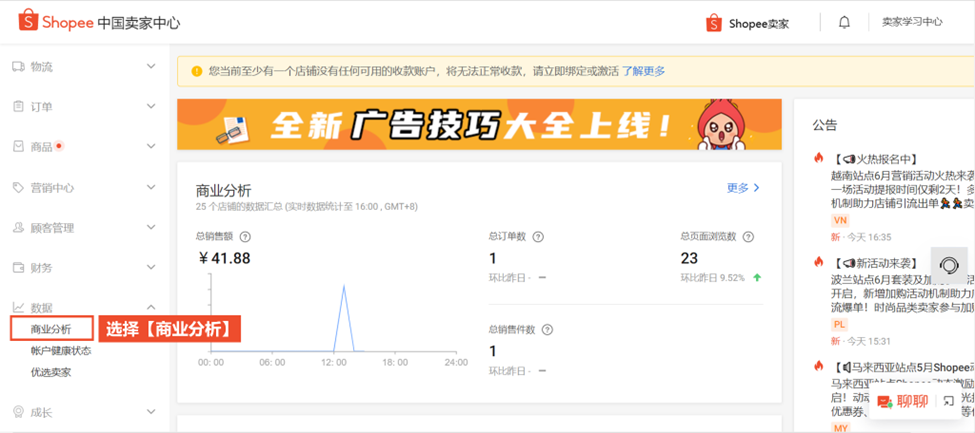The width and height of the screenshot is (975, 433).
Task: Click the 商业分析 panel heading
Action: pos(223,190)
